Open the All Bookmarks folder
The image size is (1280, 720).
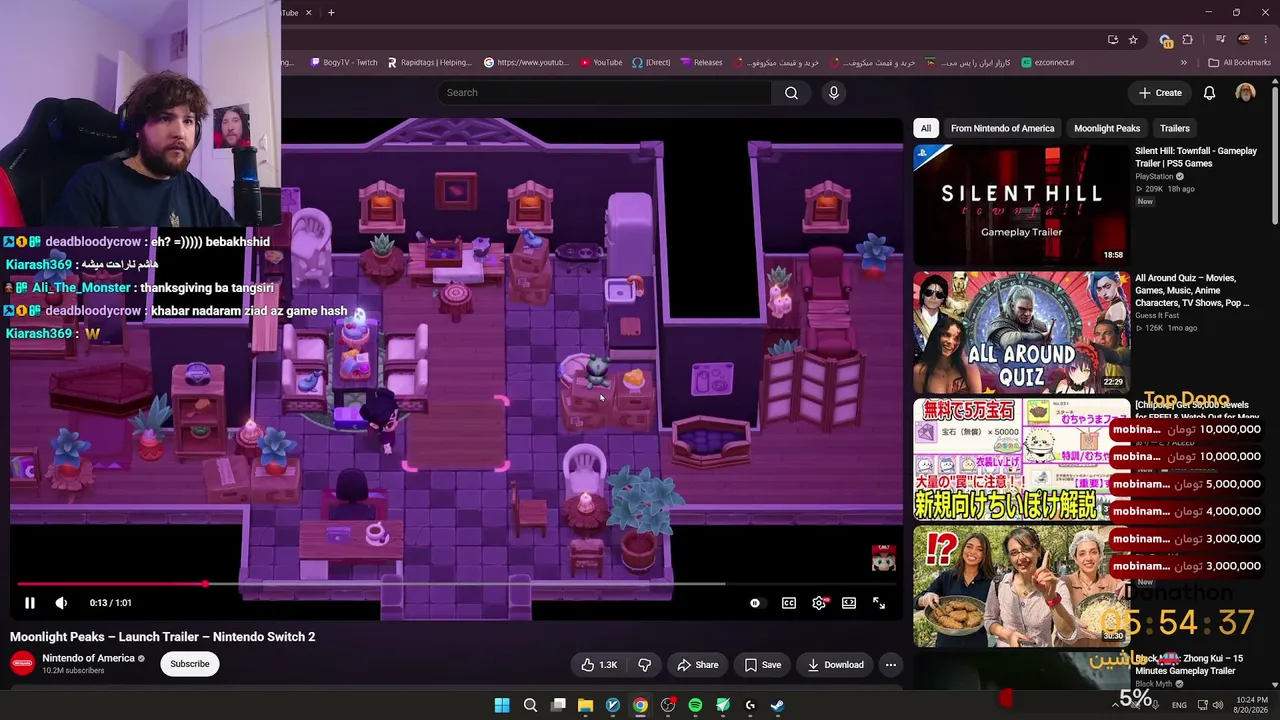click(x=1240, y=62)
